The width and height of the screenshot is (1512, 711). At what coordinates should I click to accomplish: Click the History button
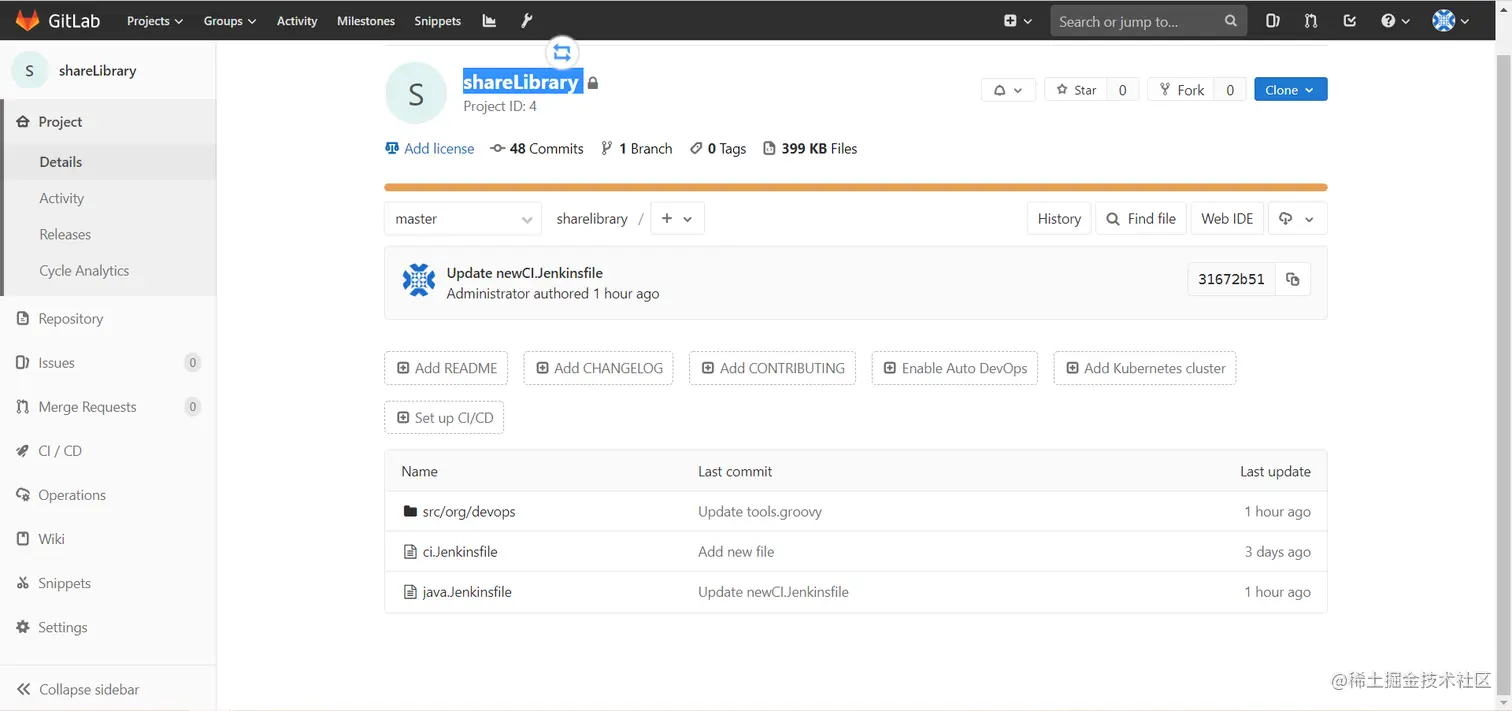tap(1059, 219)
